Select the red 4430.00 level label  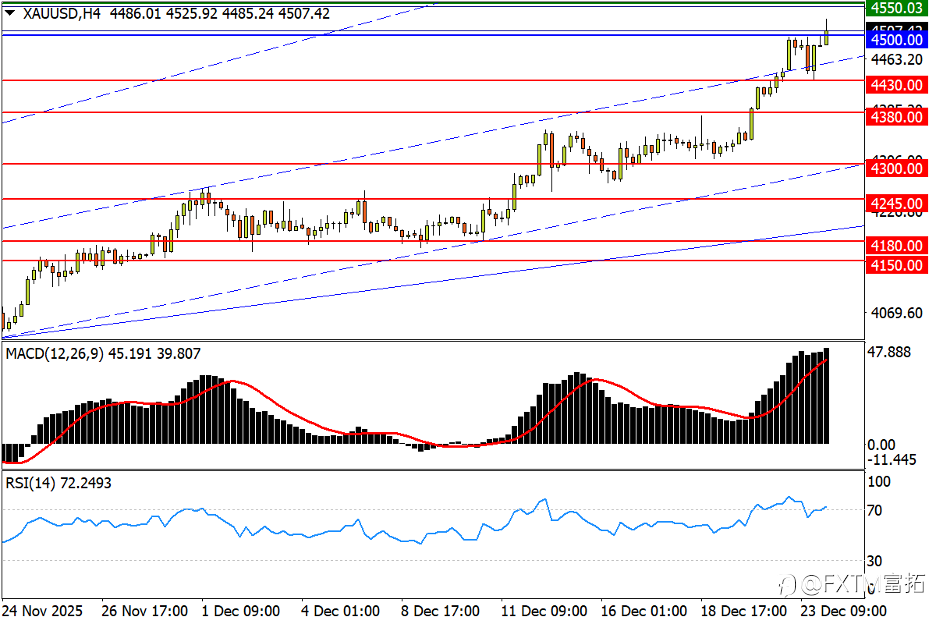pos(896,85)
